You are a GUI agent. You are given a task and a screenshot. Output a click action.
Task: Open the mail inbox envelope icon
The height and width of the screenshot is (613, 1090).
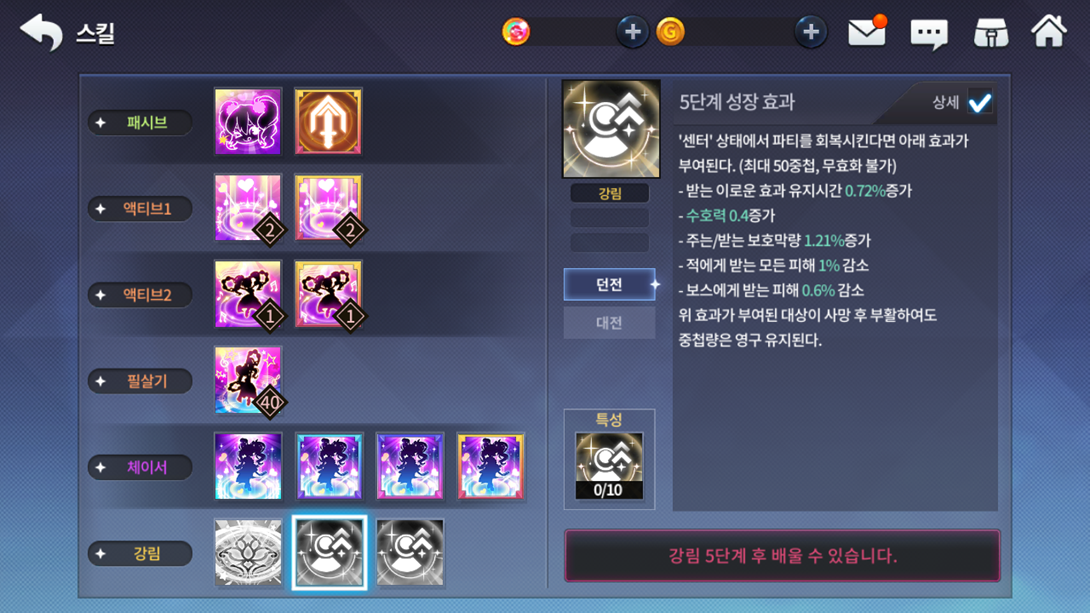pyautogui.click(x=867, y=31)
